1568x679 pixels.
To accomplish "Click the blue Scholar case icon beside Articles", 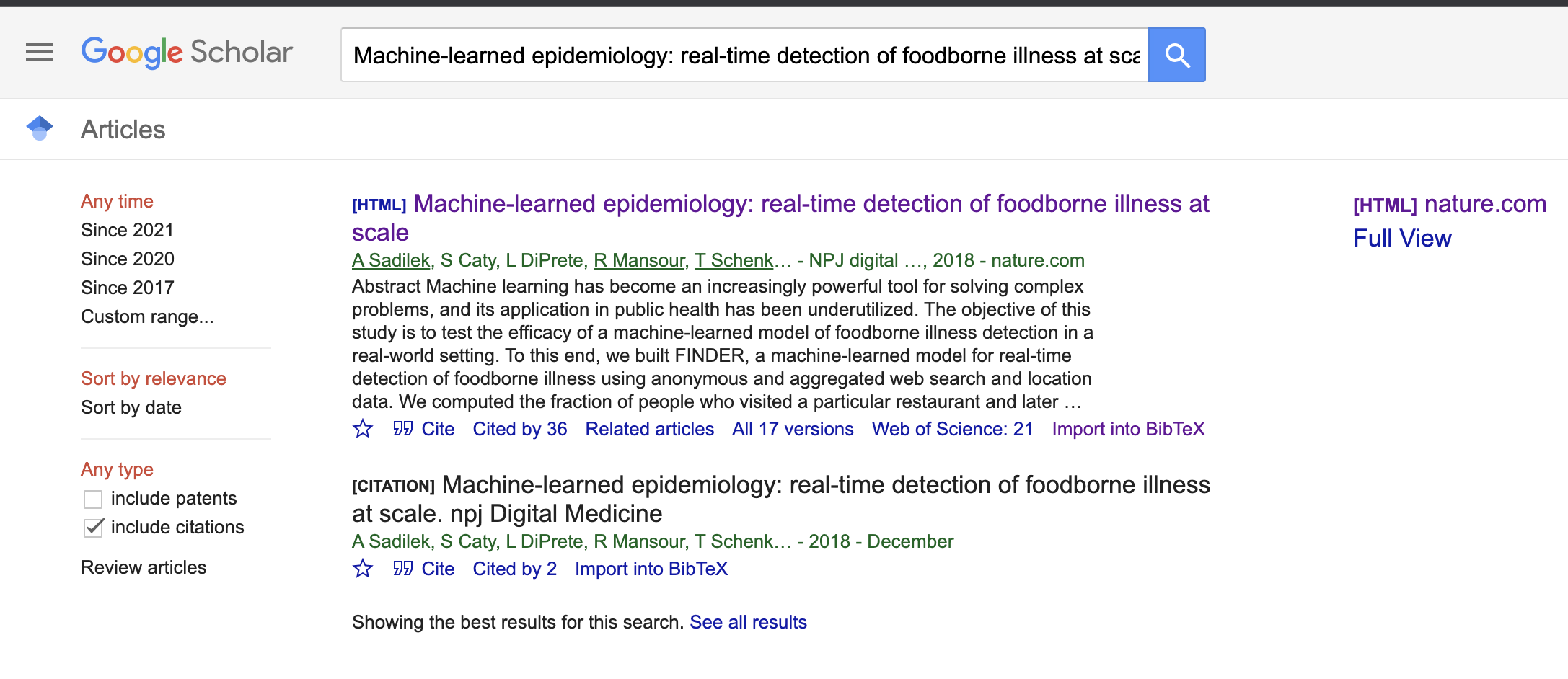I will coord(41,128).
